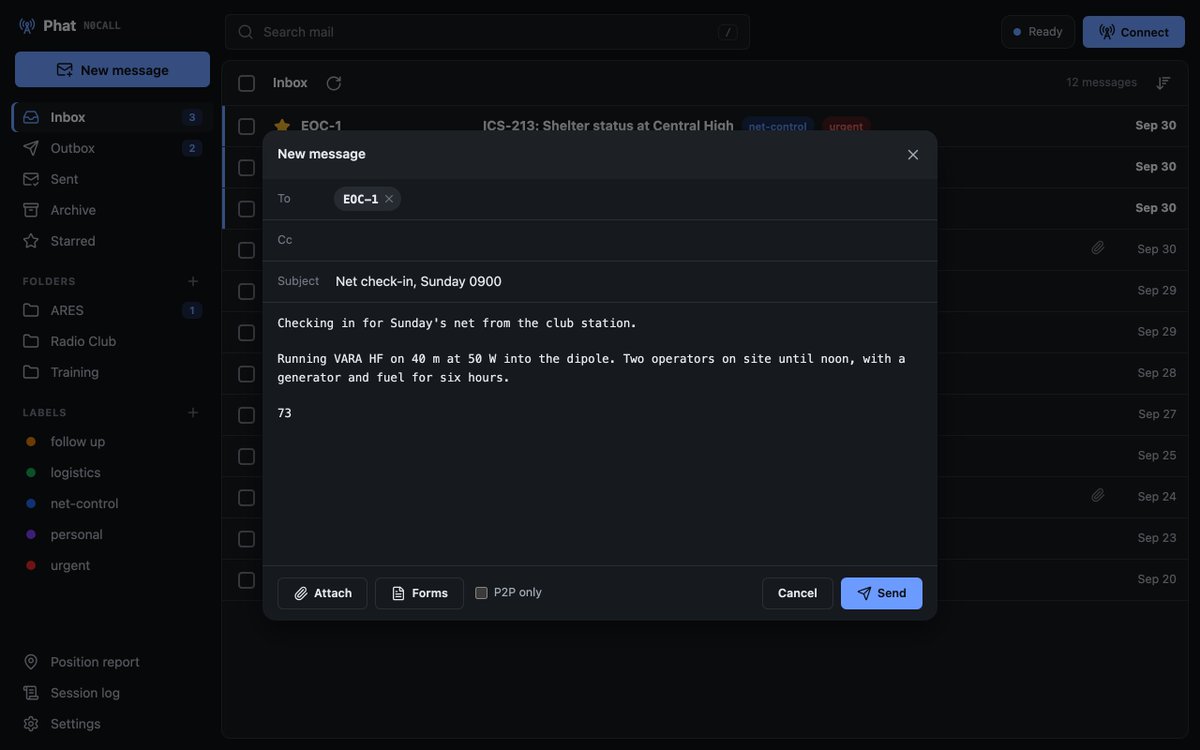Viewport: 1200px width, 750px height.
Task: Open the Session log
Action: [111, 693]
